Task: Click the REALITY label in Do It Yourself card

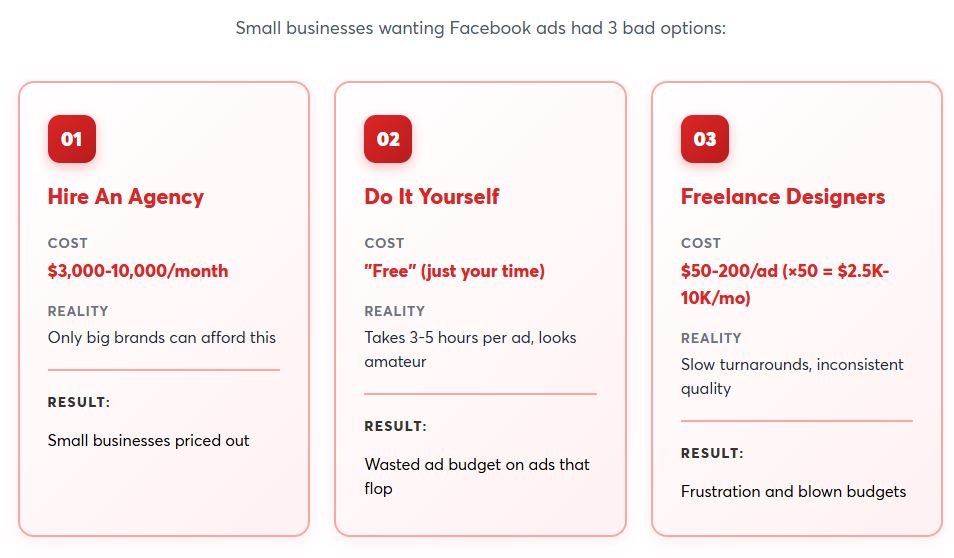Action: (395, 311)
